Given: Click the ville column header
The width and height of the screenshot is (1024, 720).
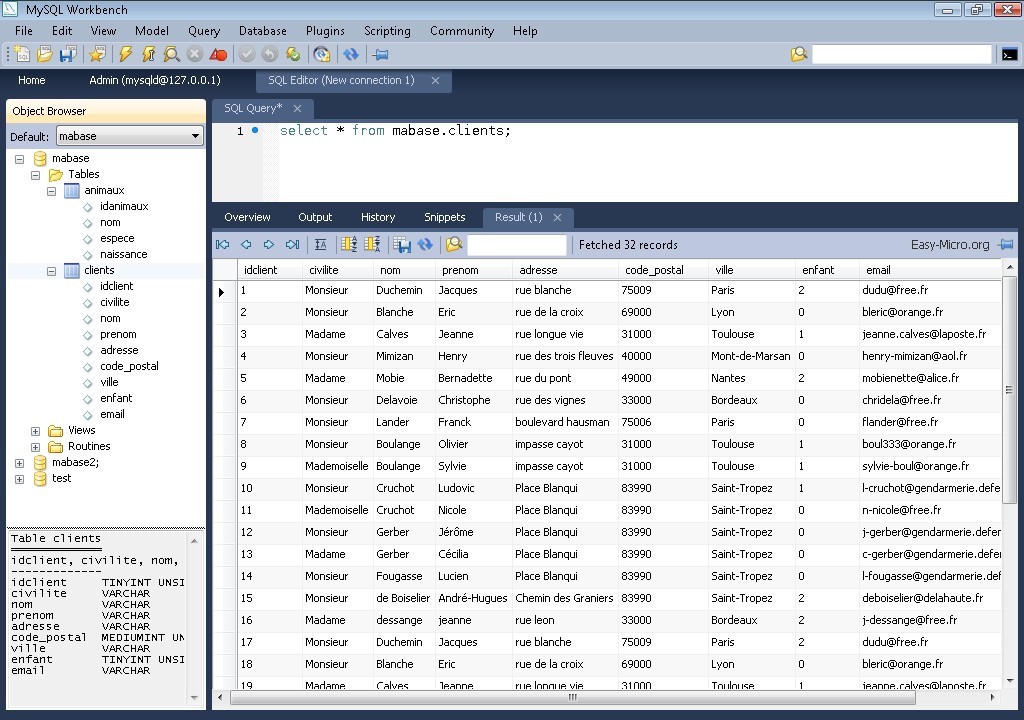Looking at the screenshot, I should point(751,270).
